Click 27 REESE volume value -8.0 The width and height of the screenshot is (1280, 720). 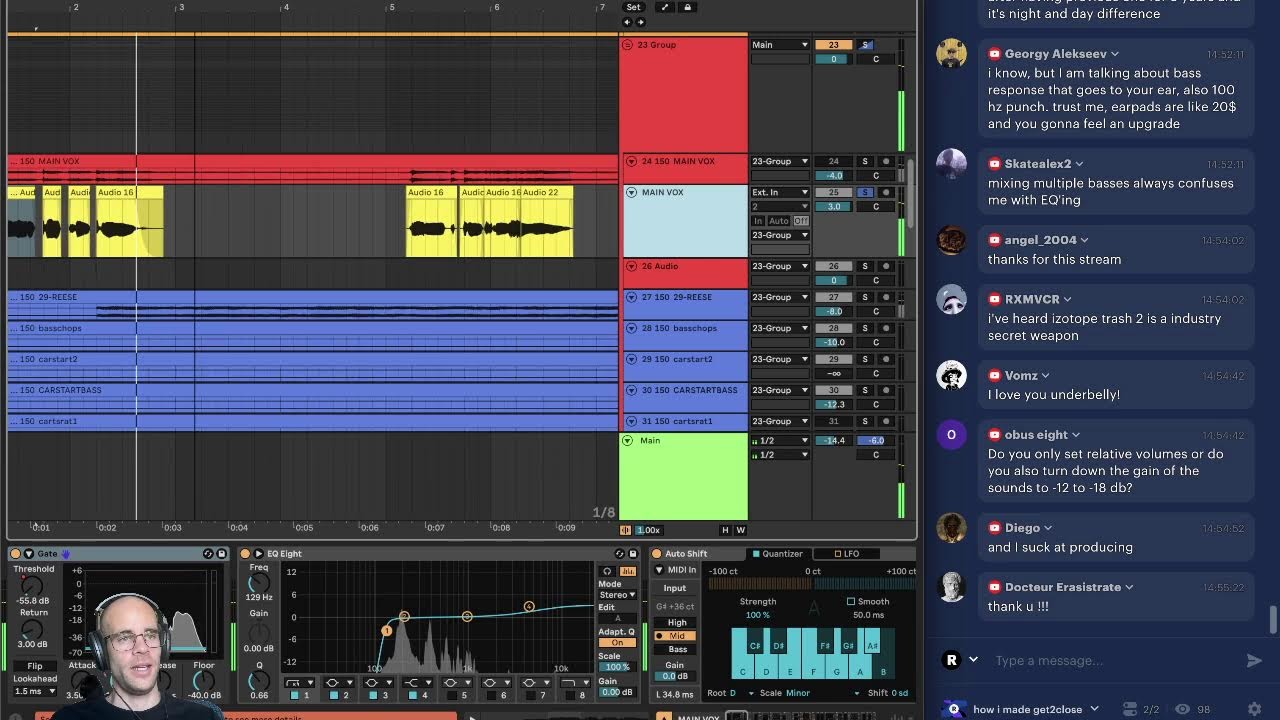tap(834, 311)
